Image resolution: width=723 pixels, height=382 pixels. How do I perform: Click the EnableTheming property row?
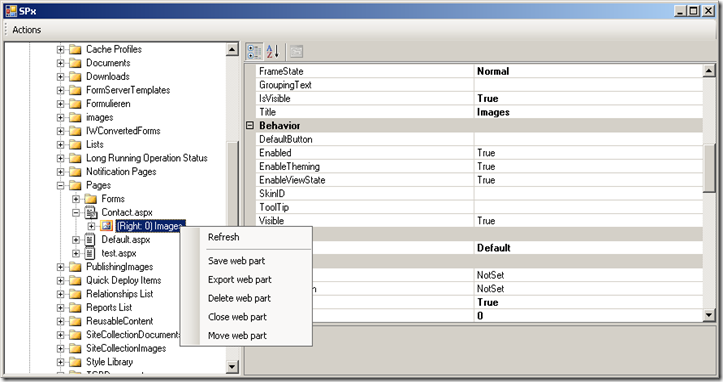pyautogui.click(x=480, y=167)
